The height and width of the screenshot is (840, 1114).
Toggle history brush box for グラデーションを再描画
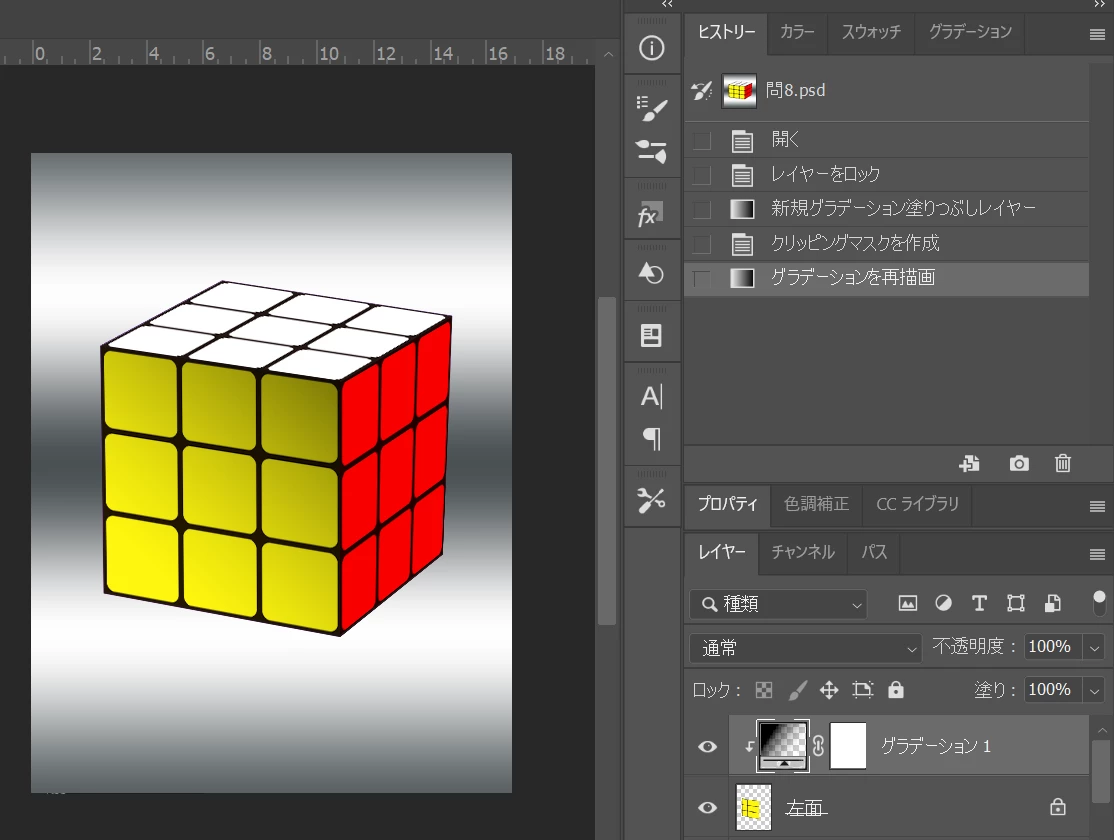coord(702,279)
